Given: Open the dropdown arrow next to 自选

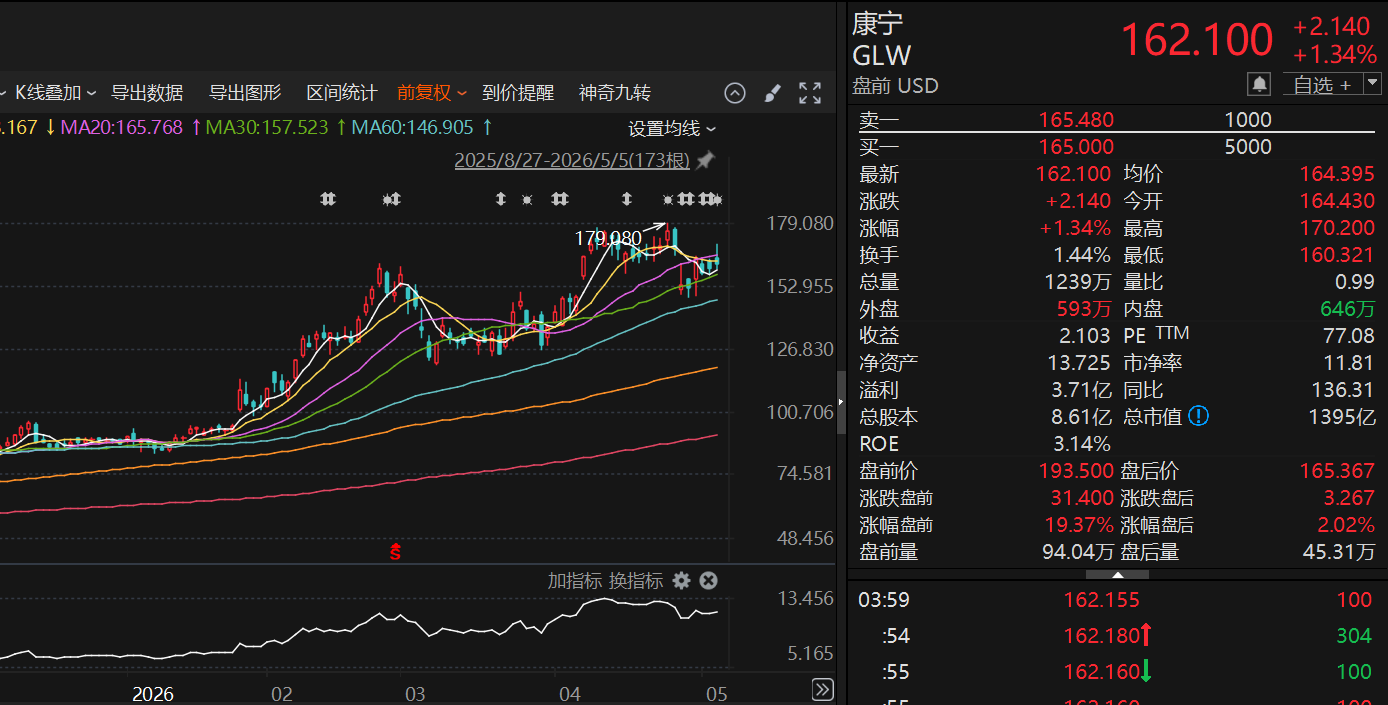Looking at the screenshot, I should click(x=1371, y=85).
